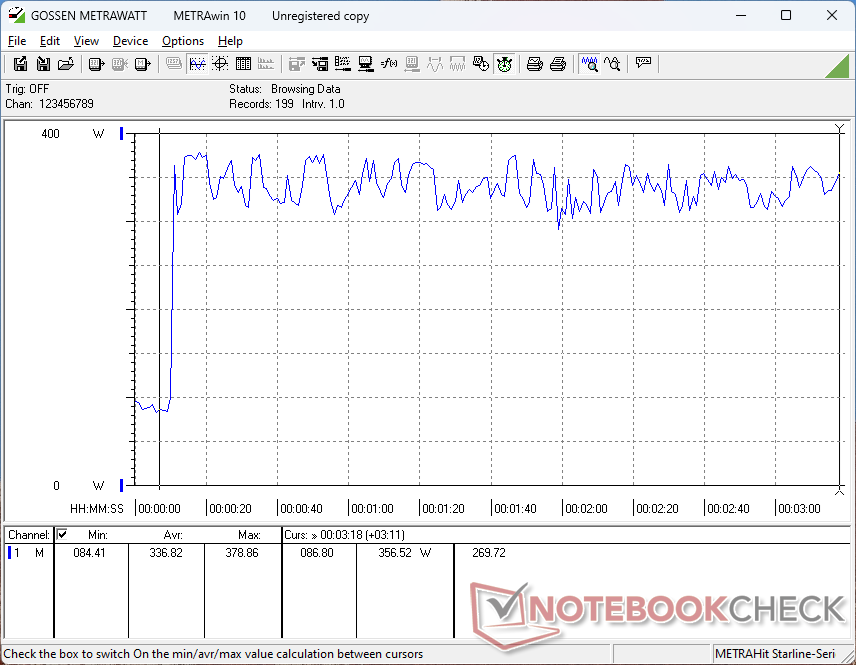Select channel row 1 M
The height and width of the screenshot is (665, 856).
click(x=28, y=553)
